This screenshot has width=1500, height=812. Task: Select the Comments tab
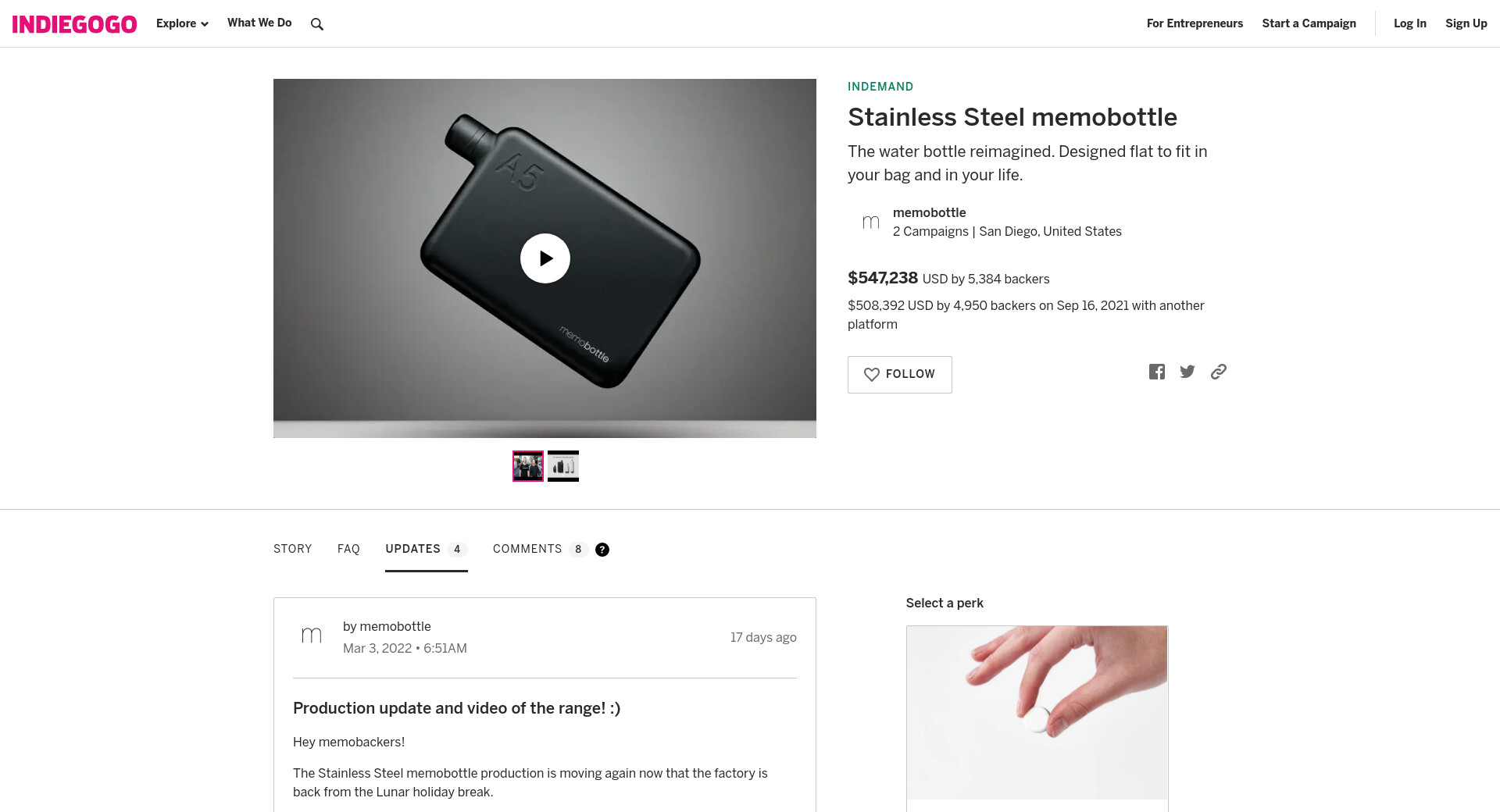click(x=527, y=549)
